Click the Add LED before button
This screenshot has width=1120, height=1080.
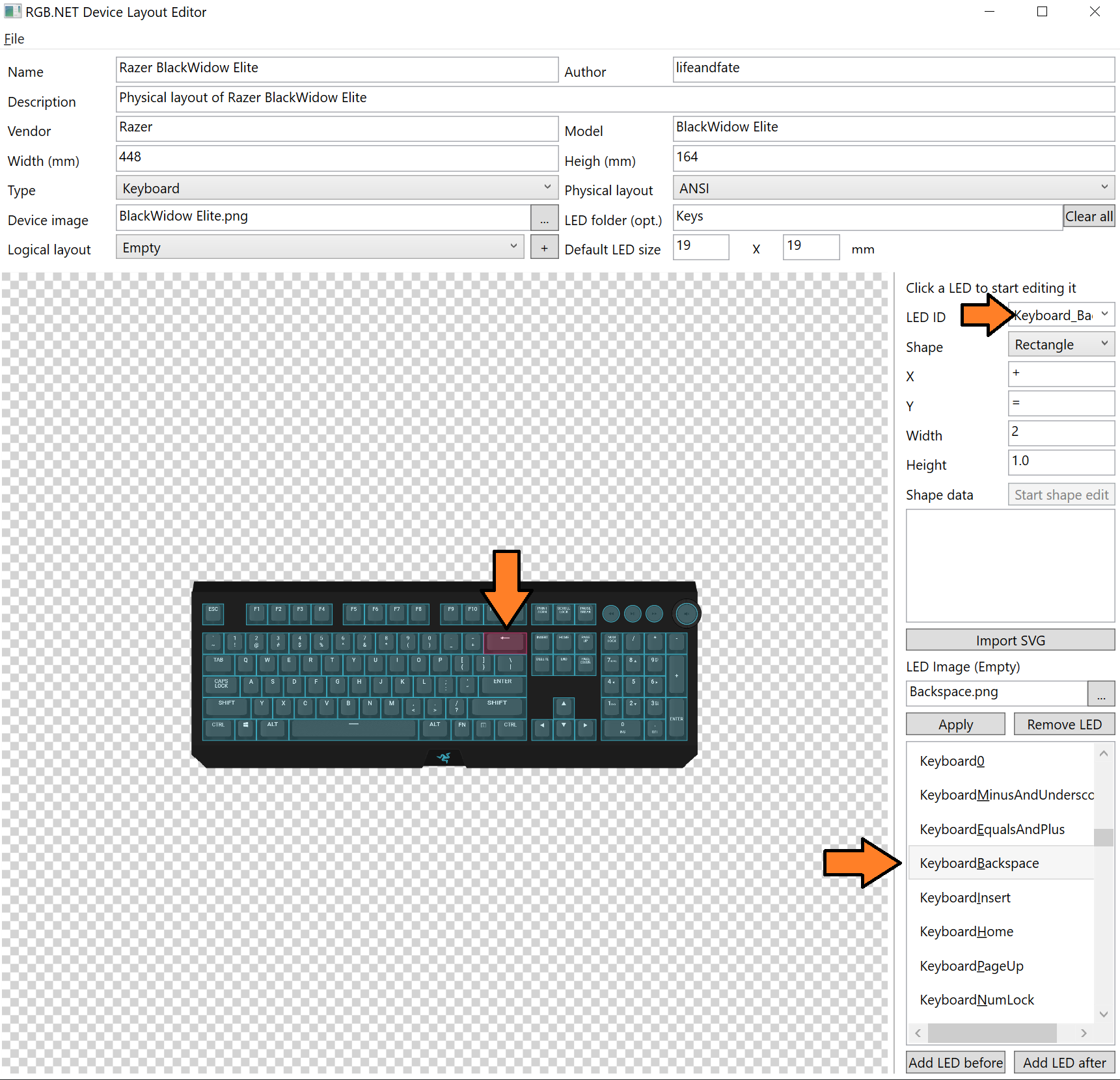[x=955, y=1062]
